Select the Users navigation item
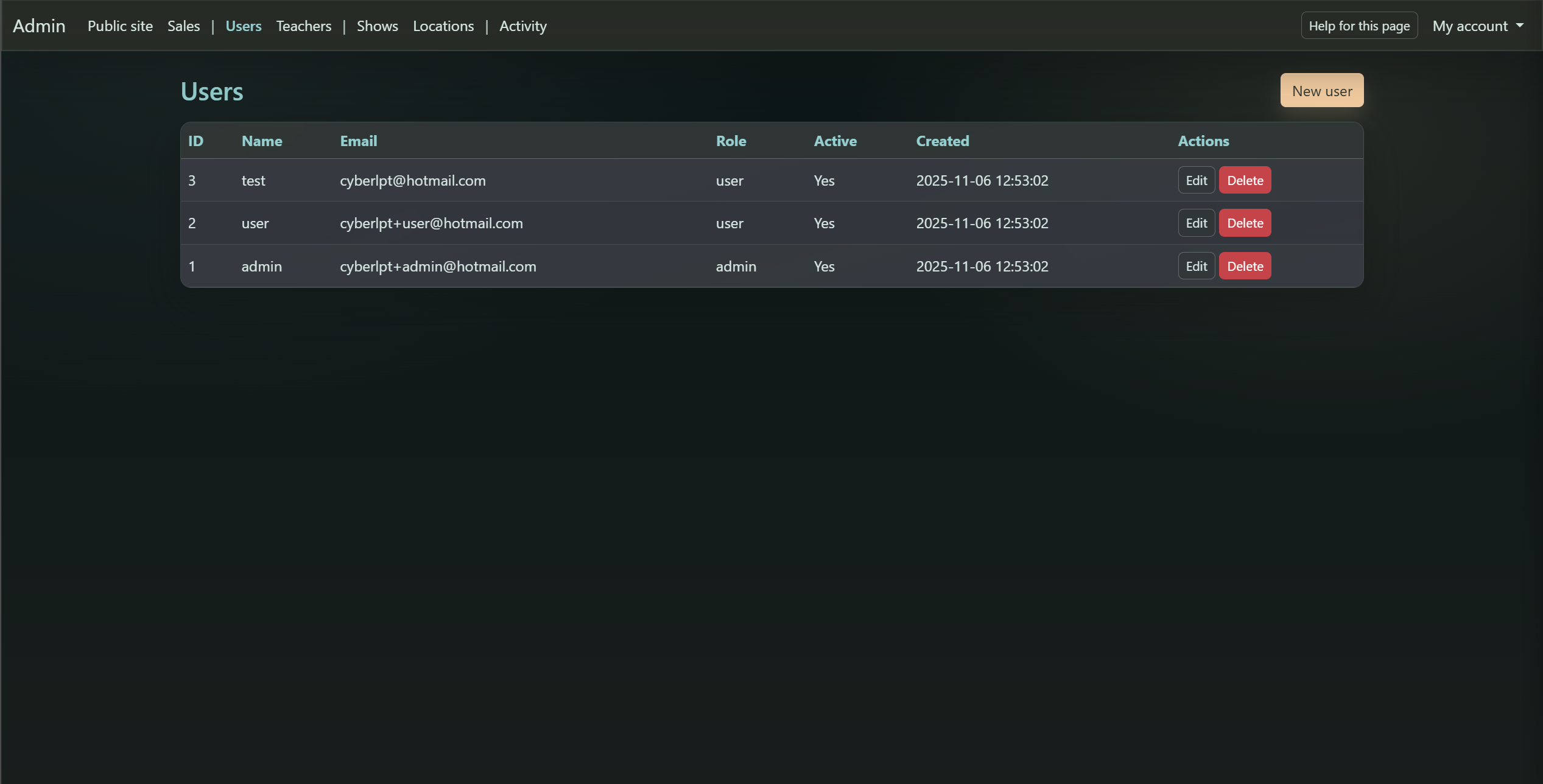The height and width of the screenshot is (784, 1543). click(x=244, y=26)
